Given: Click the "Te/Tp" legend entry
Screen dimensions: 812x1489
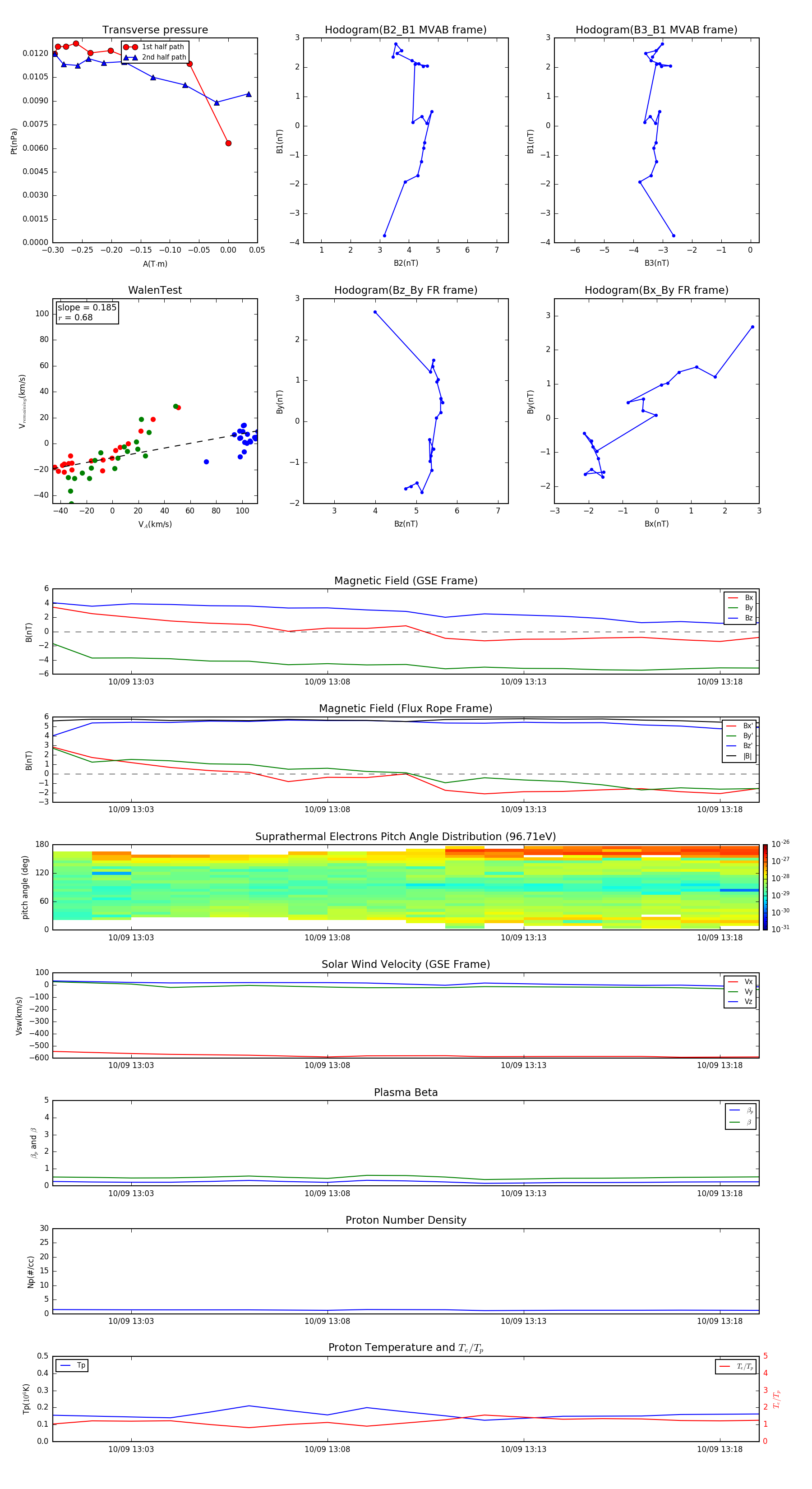Looking at the screenshot, I should coord(745,1366).
